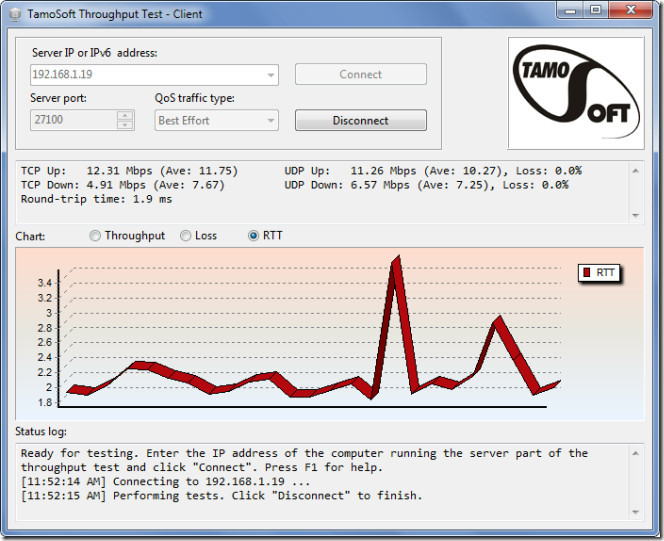664x541 pixels.
Task: Click the Connect button
Action: (361, 75)
